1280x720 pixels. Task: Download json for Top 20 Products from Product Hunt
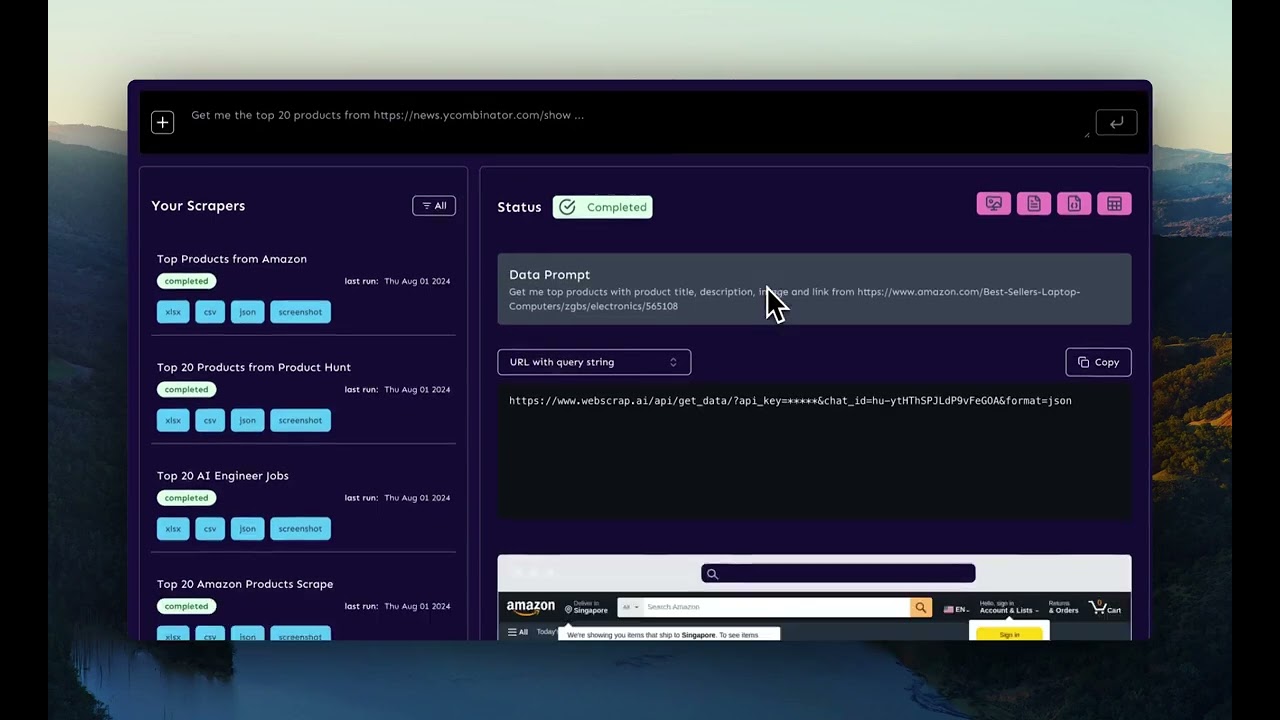[247, 420]
